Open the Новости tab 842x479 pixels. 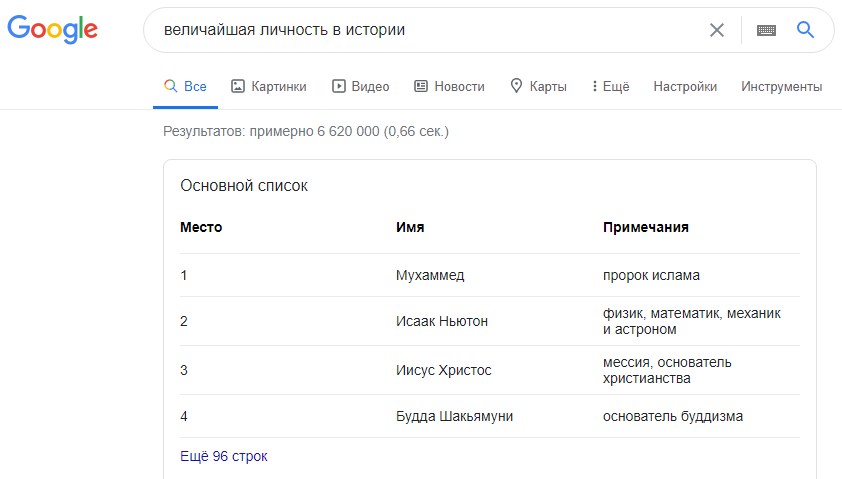tap(449, 86)
